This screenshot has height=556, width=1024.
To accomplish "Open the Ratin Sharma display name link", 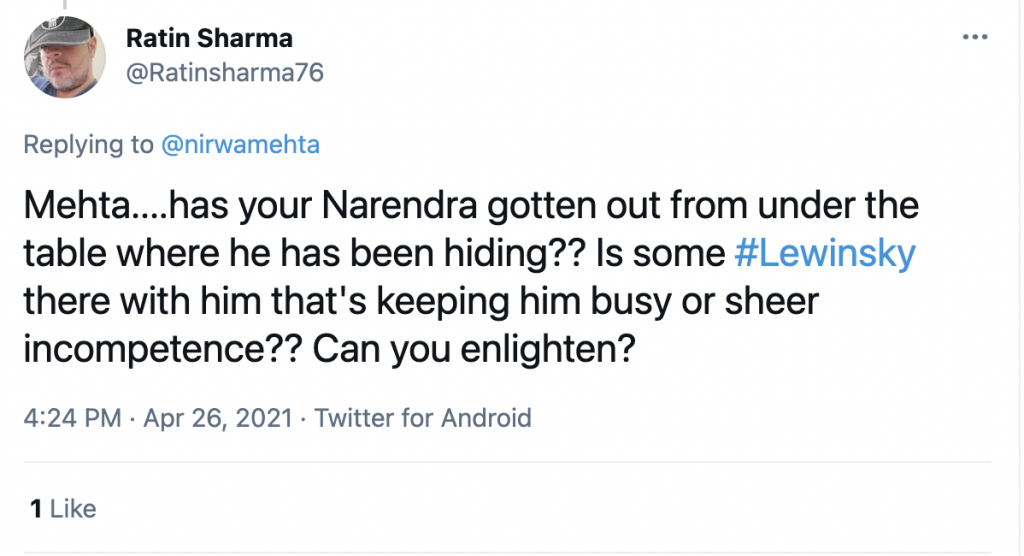I will 210,39.
